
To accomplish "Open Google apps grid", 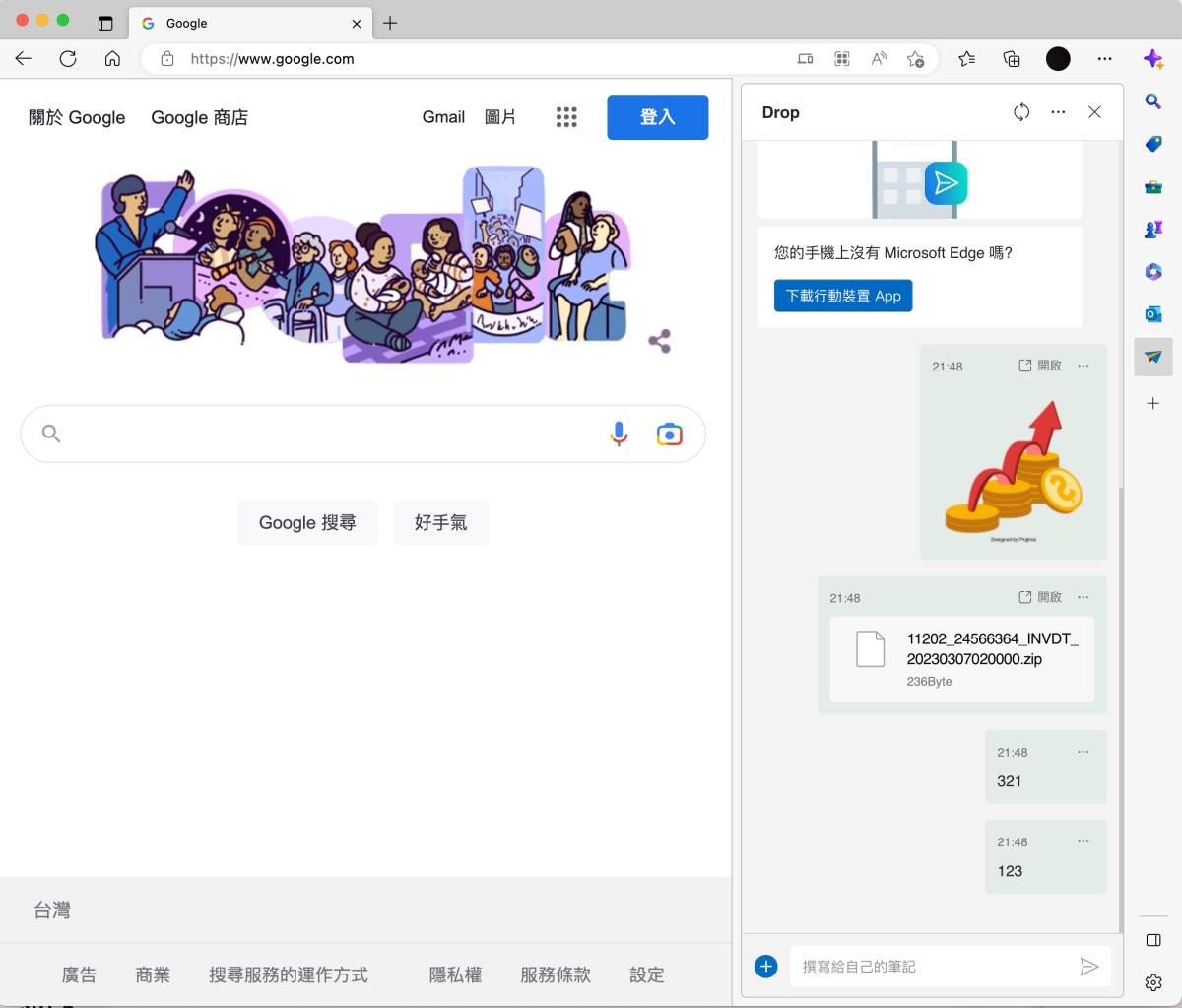I will tap(566, 117).
